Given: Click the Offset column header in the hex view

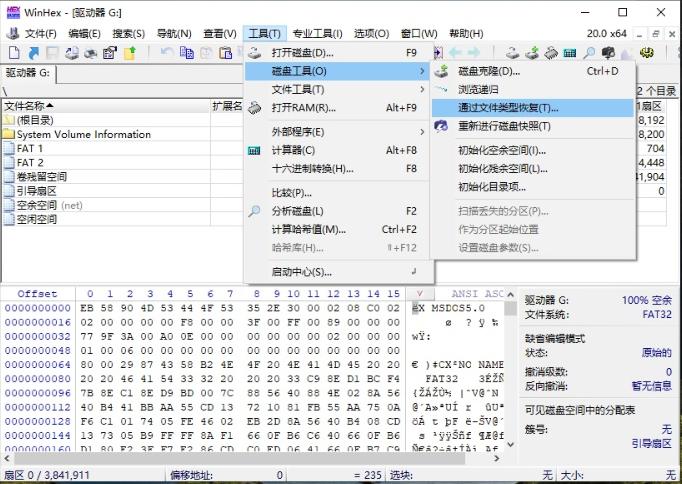Looking at the screenshot, I should pos(37,294).
